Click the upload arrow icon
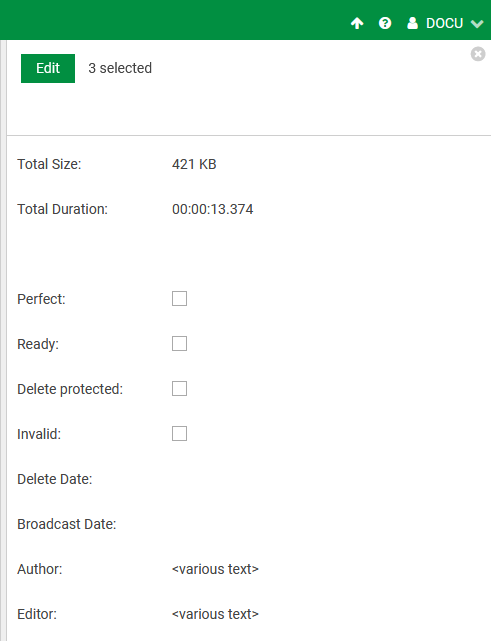 [x=357, y=23]
